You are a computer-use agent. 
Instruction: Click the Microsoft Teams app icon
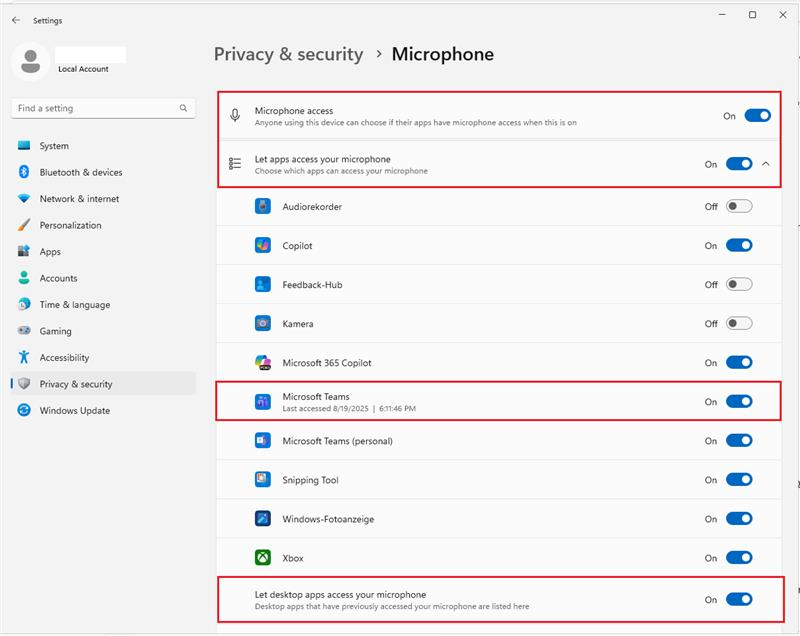click(263, 402)
